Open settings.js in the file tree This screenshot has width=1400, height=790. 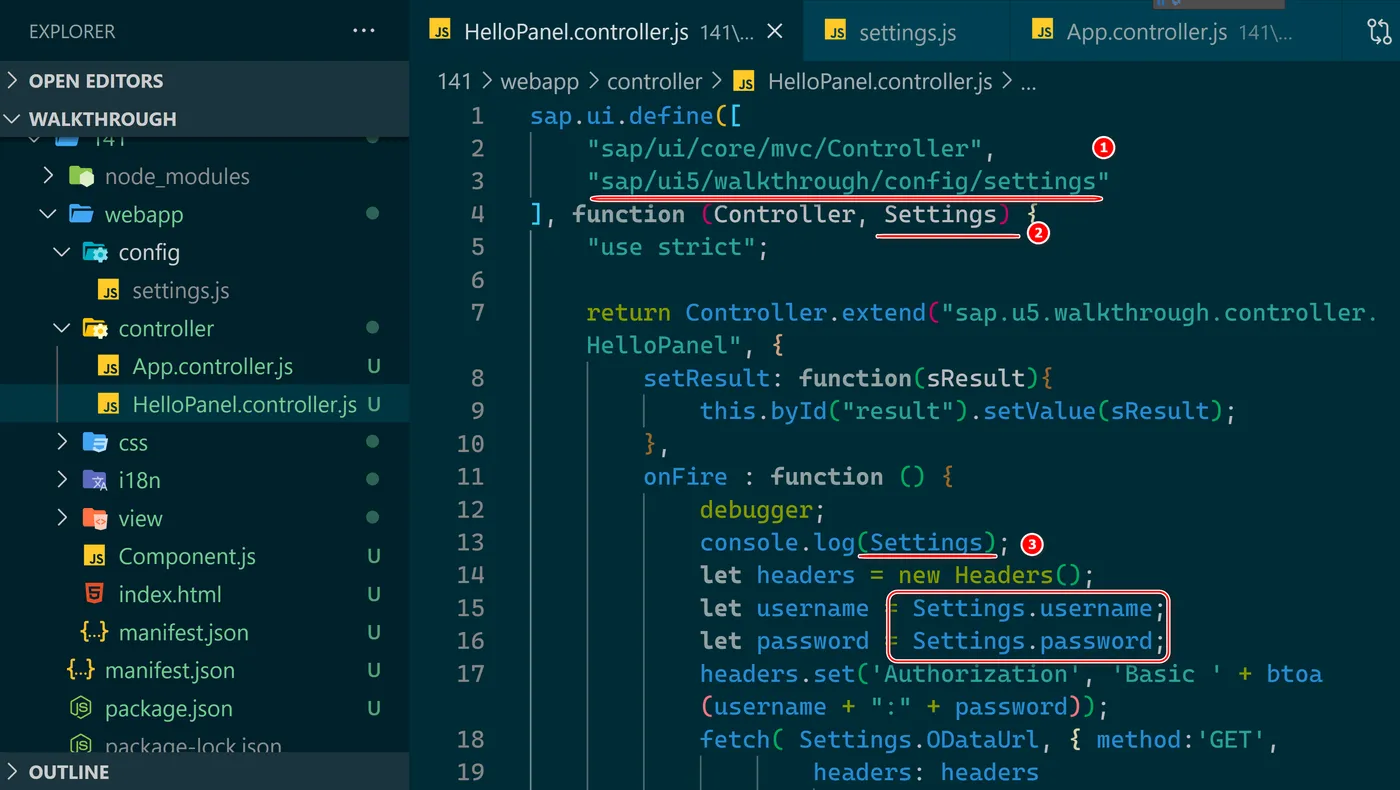click(181, 291)
